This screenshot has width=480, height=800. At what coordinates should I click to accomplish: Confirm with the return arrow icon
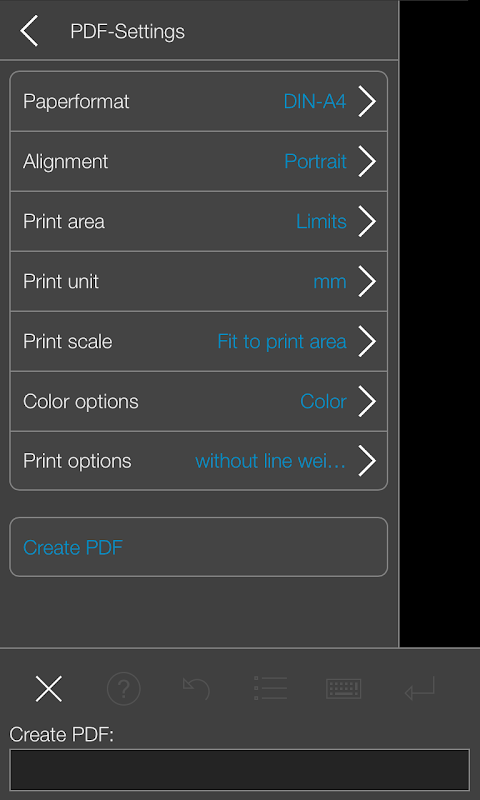(419, 689)
